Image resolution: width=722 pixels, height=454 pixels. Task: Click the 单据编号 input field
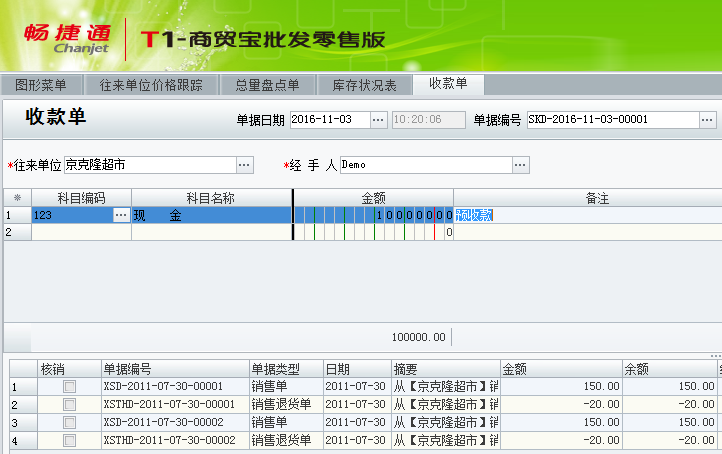[613, 120]
